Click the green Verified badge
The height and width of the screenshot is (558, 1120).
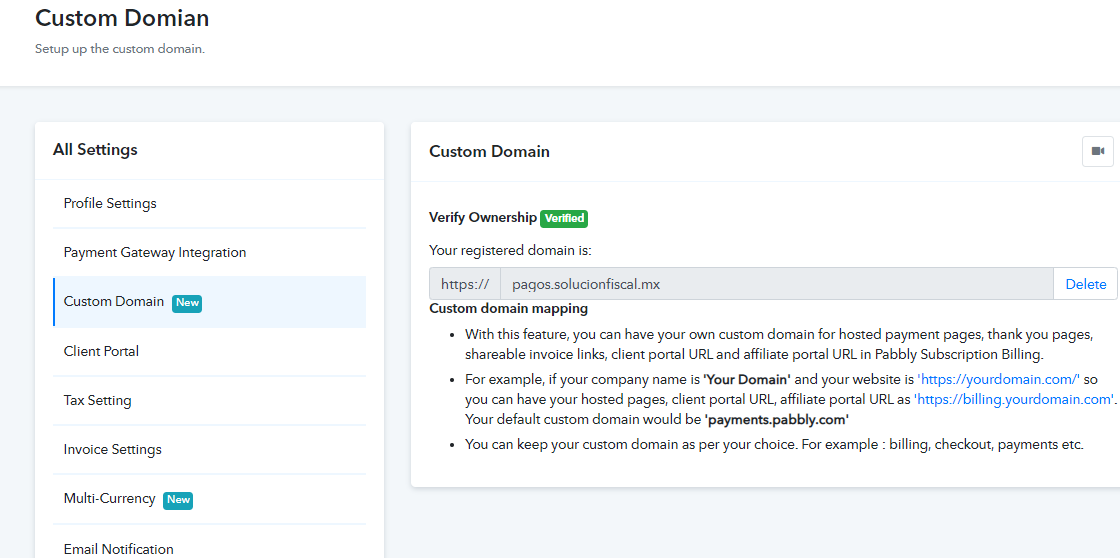[x=564, y=218]
